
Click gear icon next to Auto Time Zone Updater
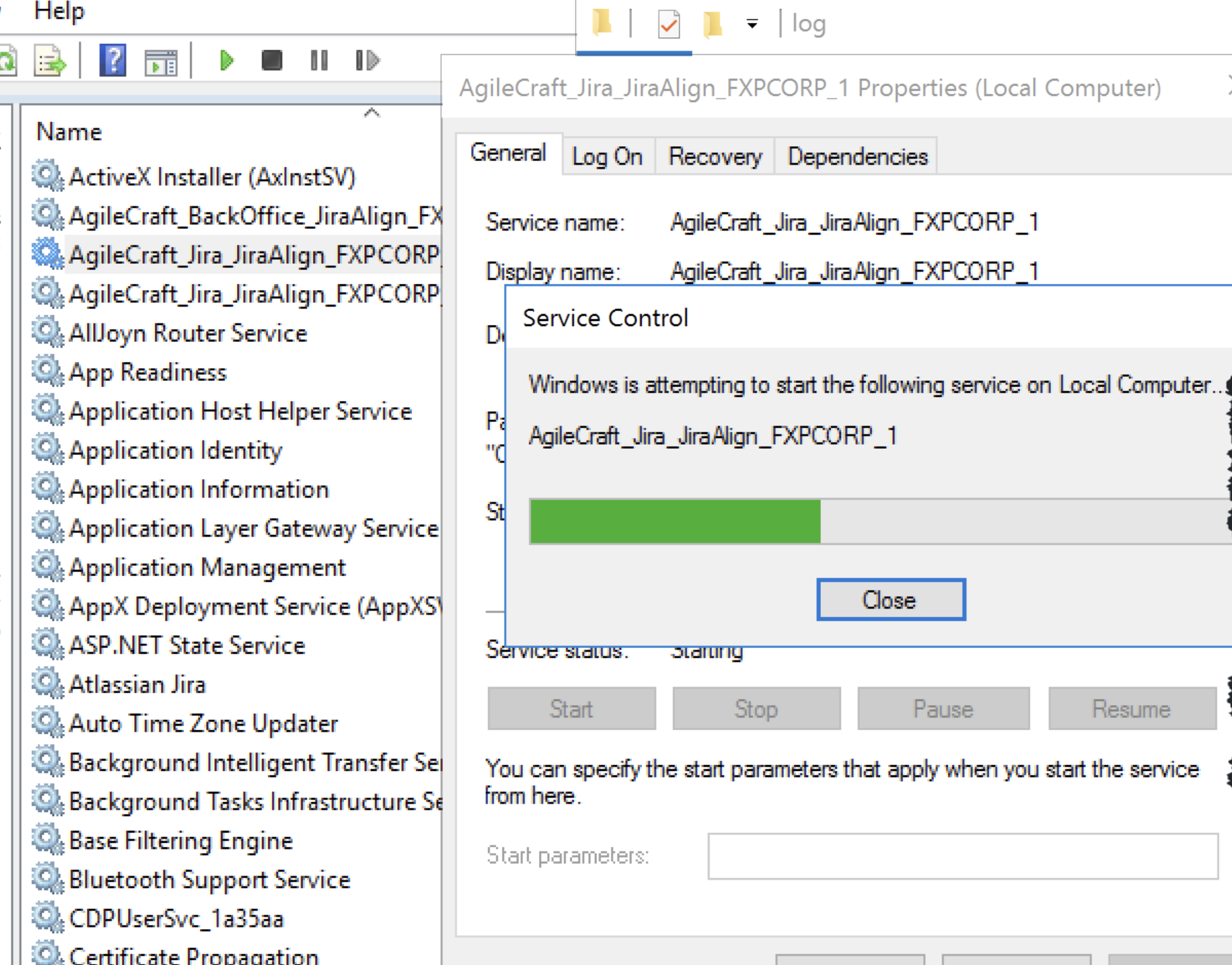point(47,722)
